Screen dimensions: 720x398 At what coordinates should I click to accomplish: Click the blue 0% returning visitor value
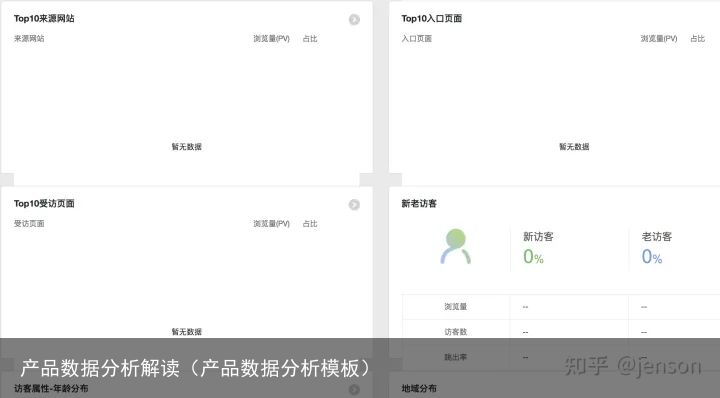click(x=652, y=256)
